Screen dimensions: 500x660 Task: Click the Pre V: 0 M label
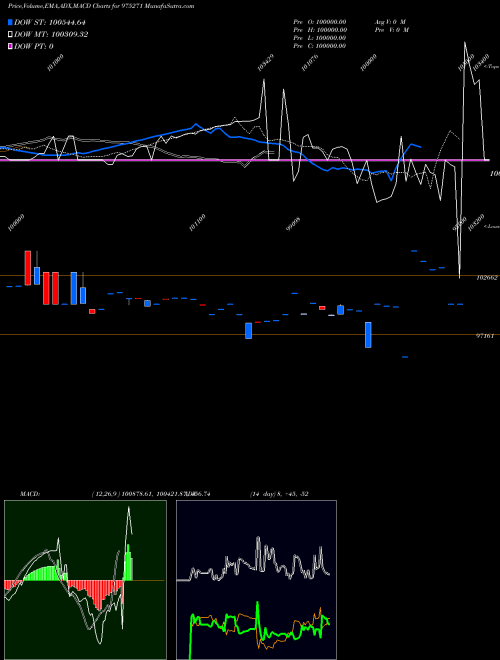[392, 29]
